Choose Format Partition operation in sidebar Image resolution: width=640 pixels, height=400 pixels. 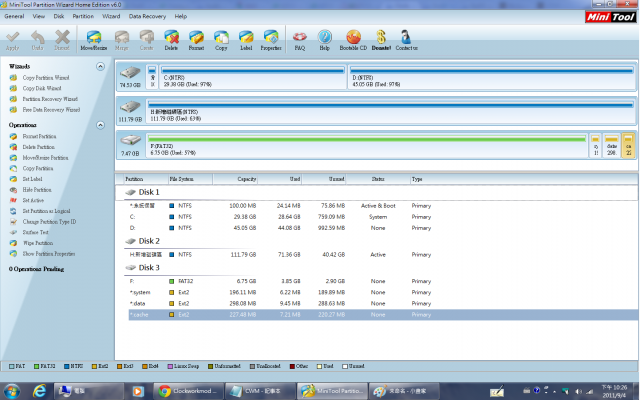tap(39, 136)
